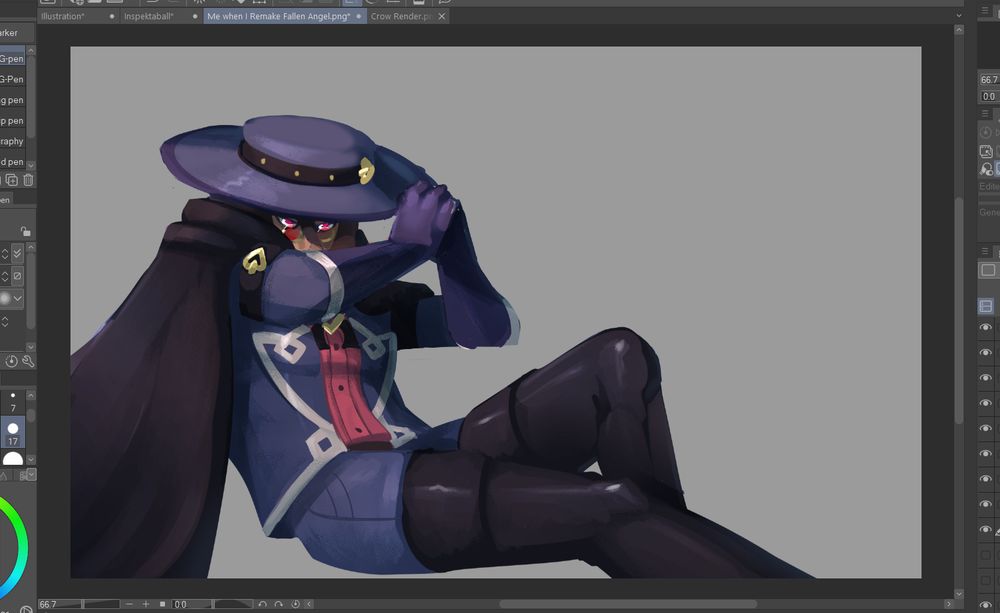This screenshot has height=613, width=1000.
Task: Select brush size 17 preset
Action: click(x=13, y=432)
